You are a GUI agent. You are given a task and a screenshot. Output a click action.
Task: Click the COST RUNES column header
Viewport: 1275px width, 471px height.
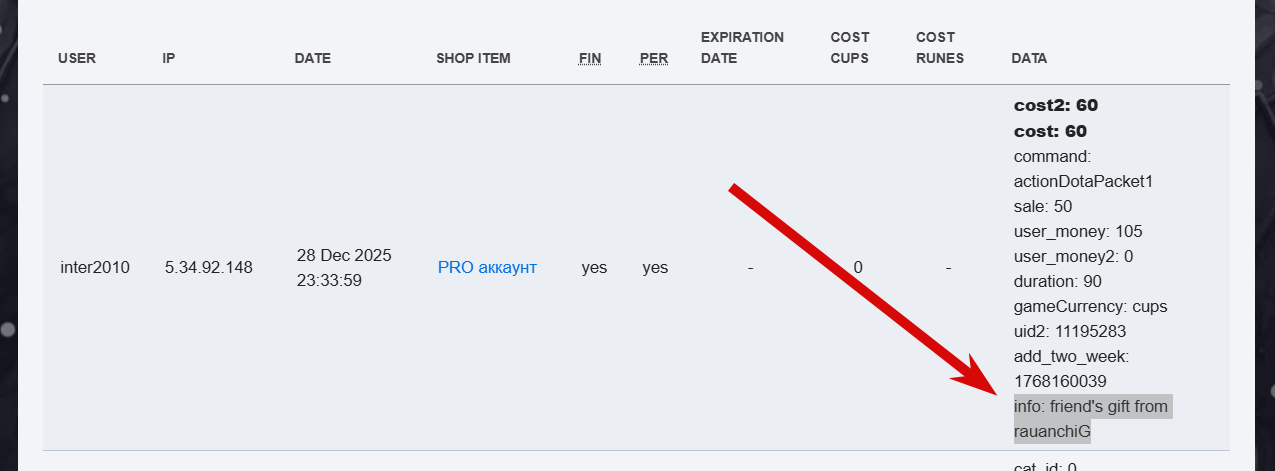click(x=940, y=48)
